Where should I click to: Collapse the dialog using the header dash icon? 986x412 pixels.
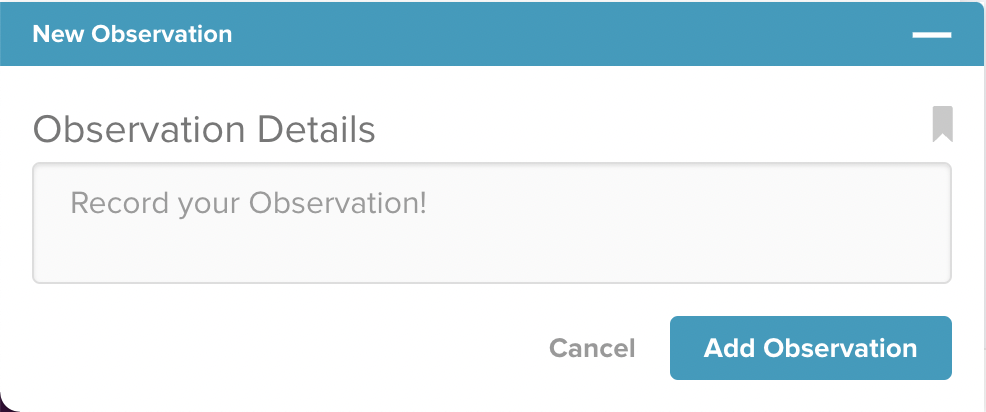click(931, 35)
